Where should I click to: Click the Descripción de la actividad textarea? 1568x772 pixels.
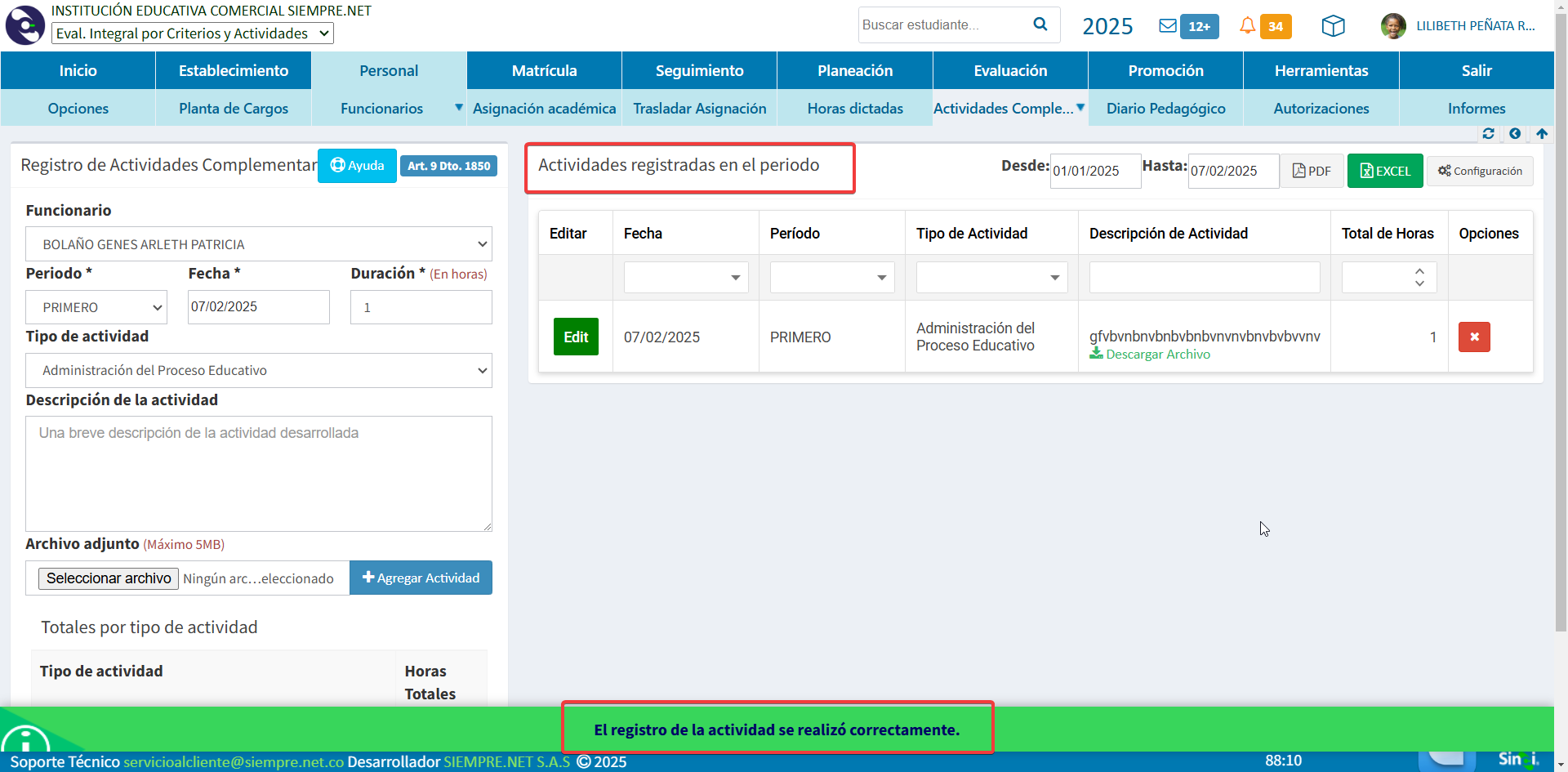coord(258,474)
